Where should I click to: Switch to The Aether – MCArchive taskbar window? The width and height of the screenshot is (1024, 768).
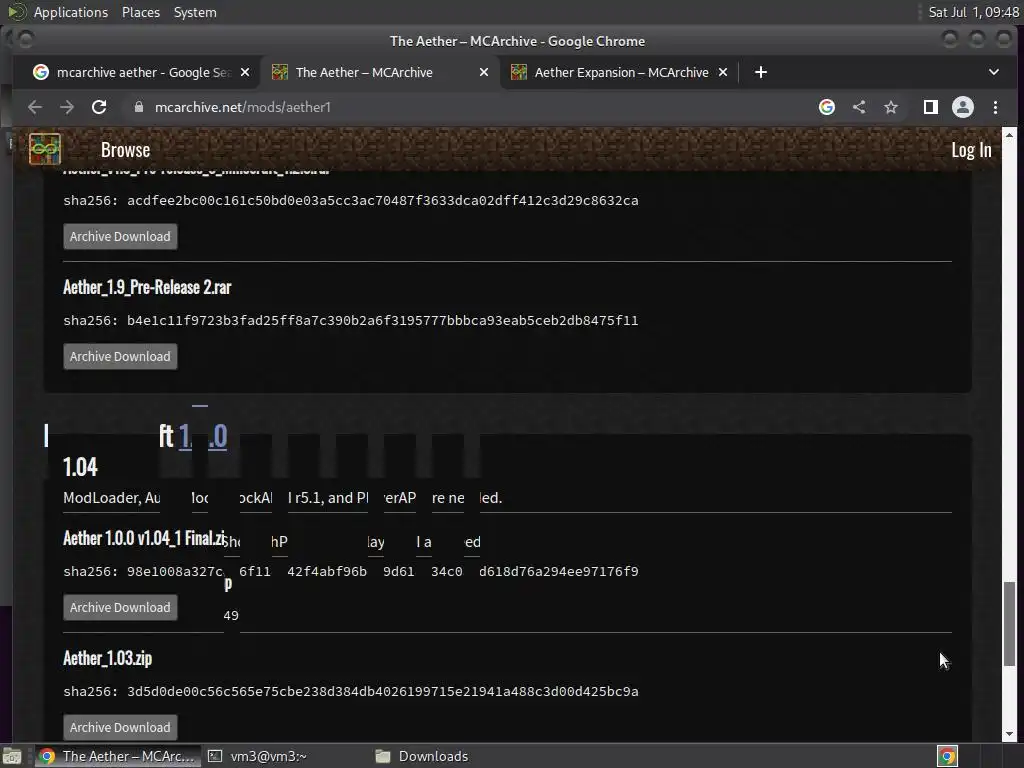click(x=116, y=756)
